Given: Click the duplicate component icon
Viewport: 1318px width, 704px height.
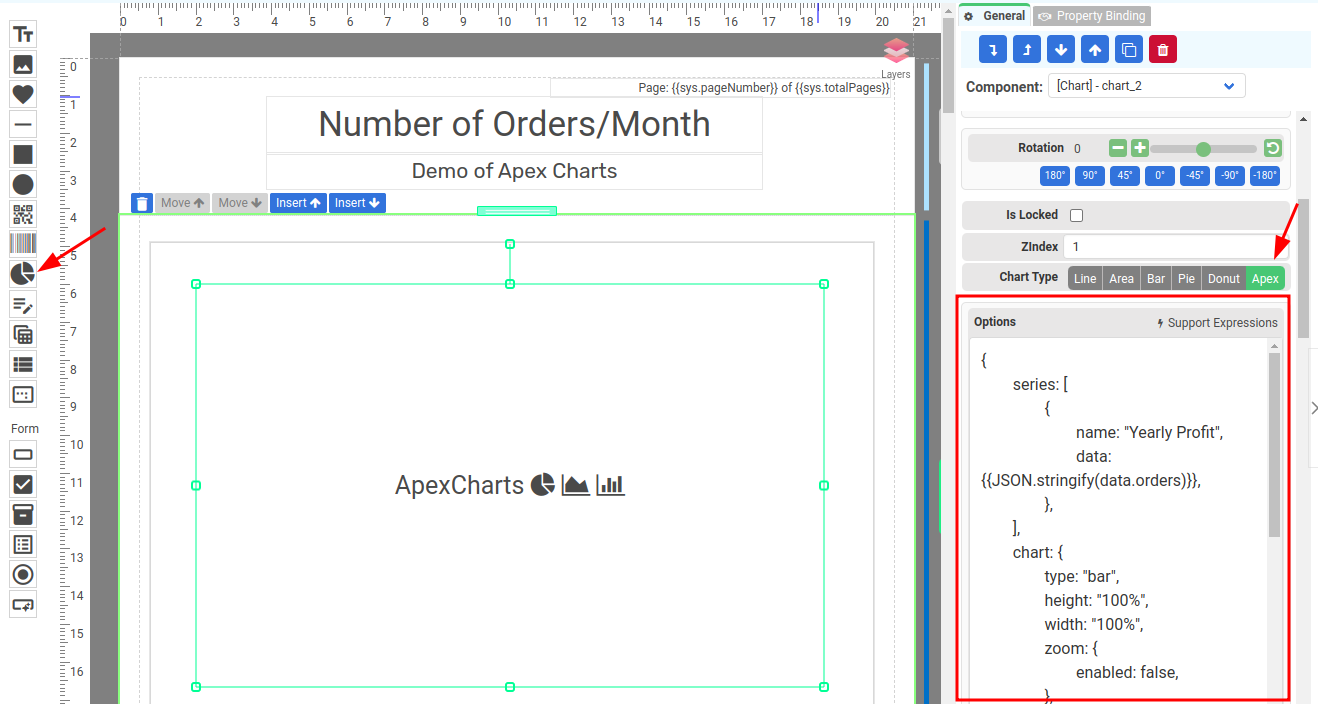Looking at the screenshot, I should click(x=1129, y=50).
